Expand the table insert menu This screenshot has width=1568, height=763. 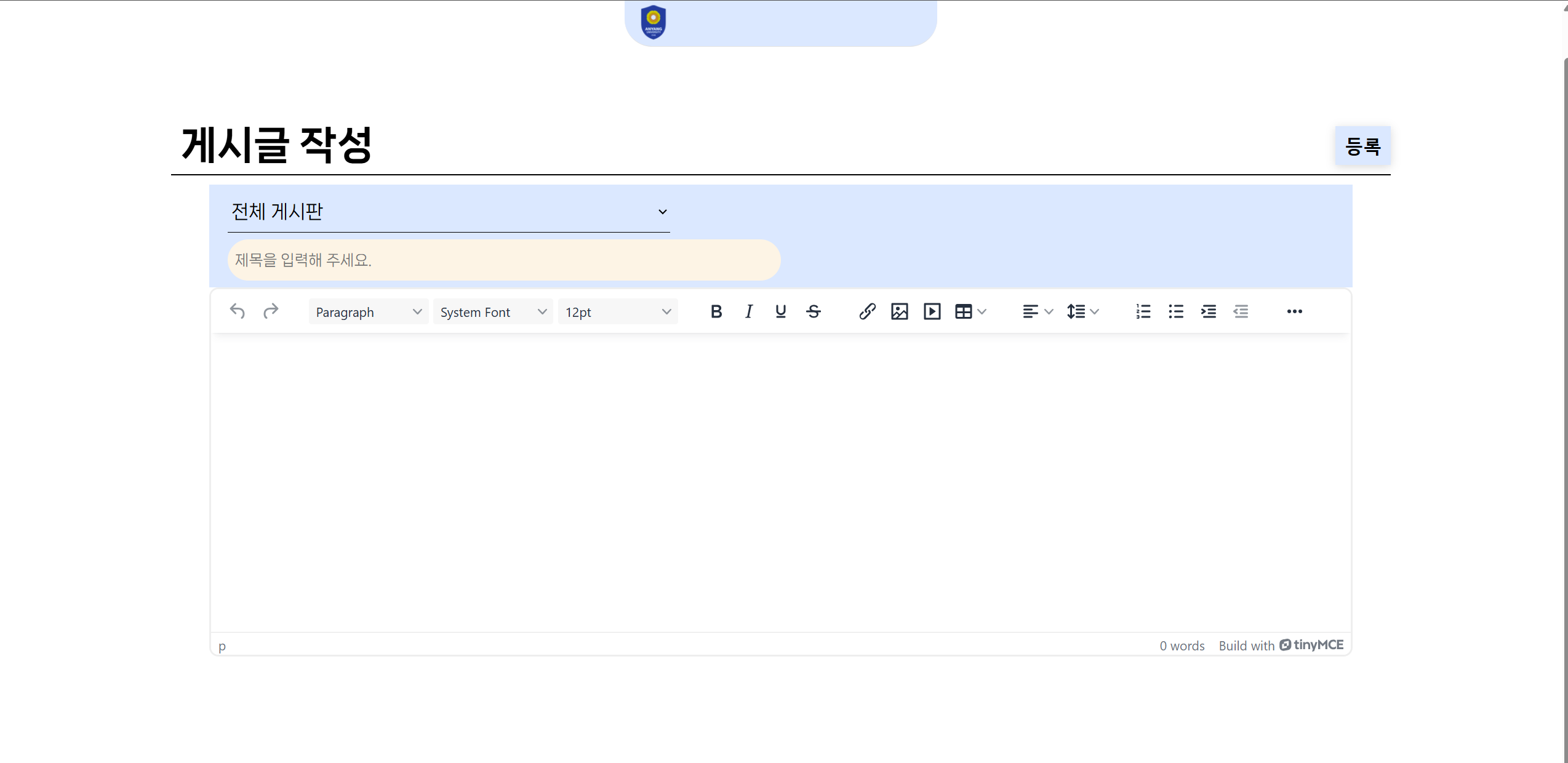(970, 311)
